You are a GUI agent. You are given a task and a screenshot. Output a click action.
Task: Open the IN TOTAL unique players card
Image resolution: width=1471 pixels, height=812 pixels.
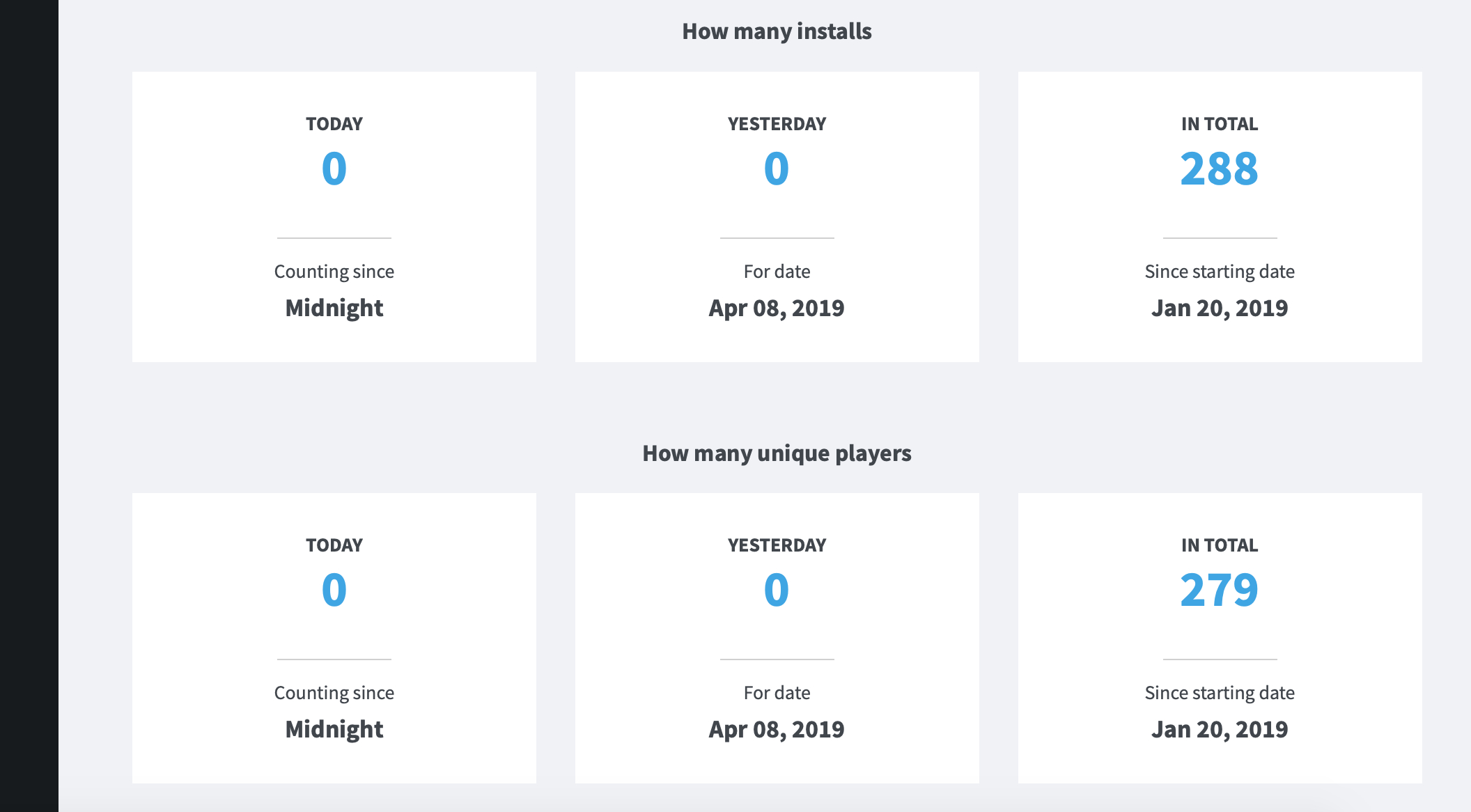tap(1219, 637)
